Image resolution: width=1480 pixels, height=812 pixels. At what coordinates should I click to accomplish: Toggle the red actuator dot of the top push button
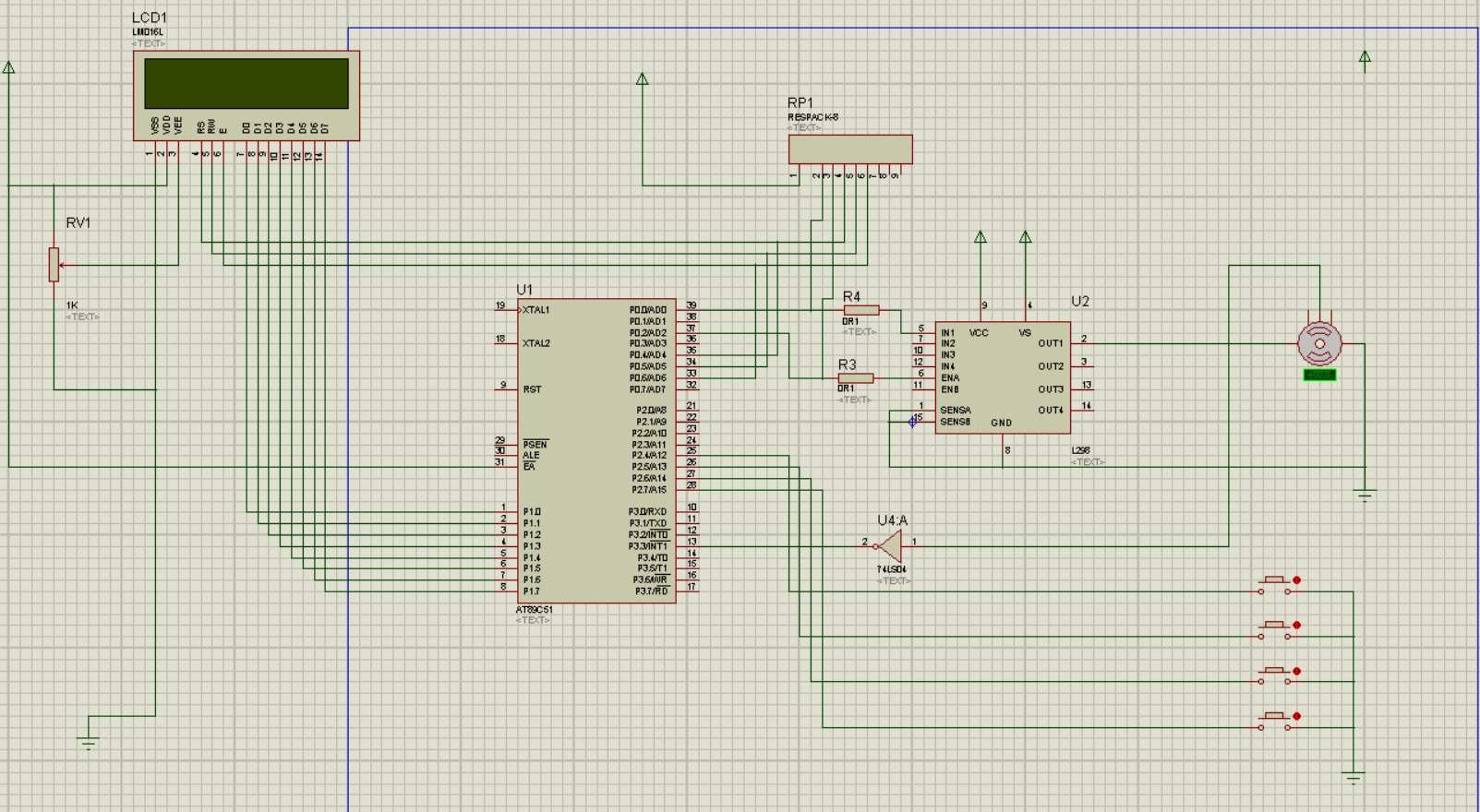(x=1297, y=580)
